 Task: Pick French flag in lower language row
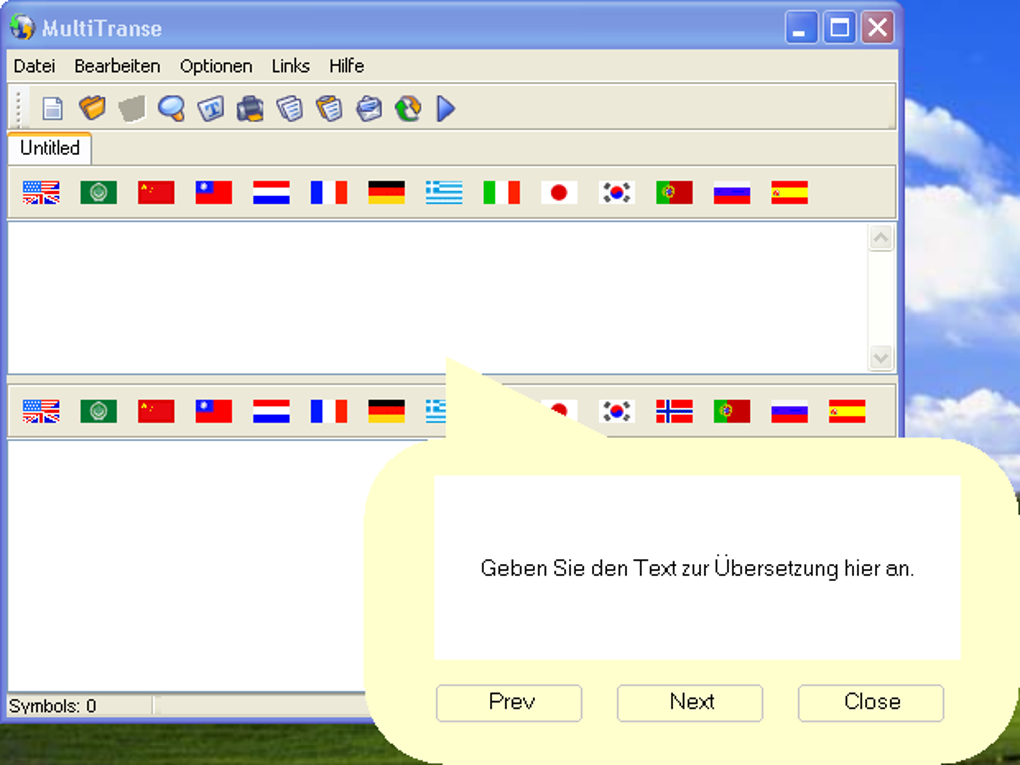point(329,411)
